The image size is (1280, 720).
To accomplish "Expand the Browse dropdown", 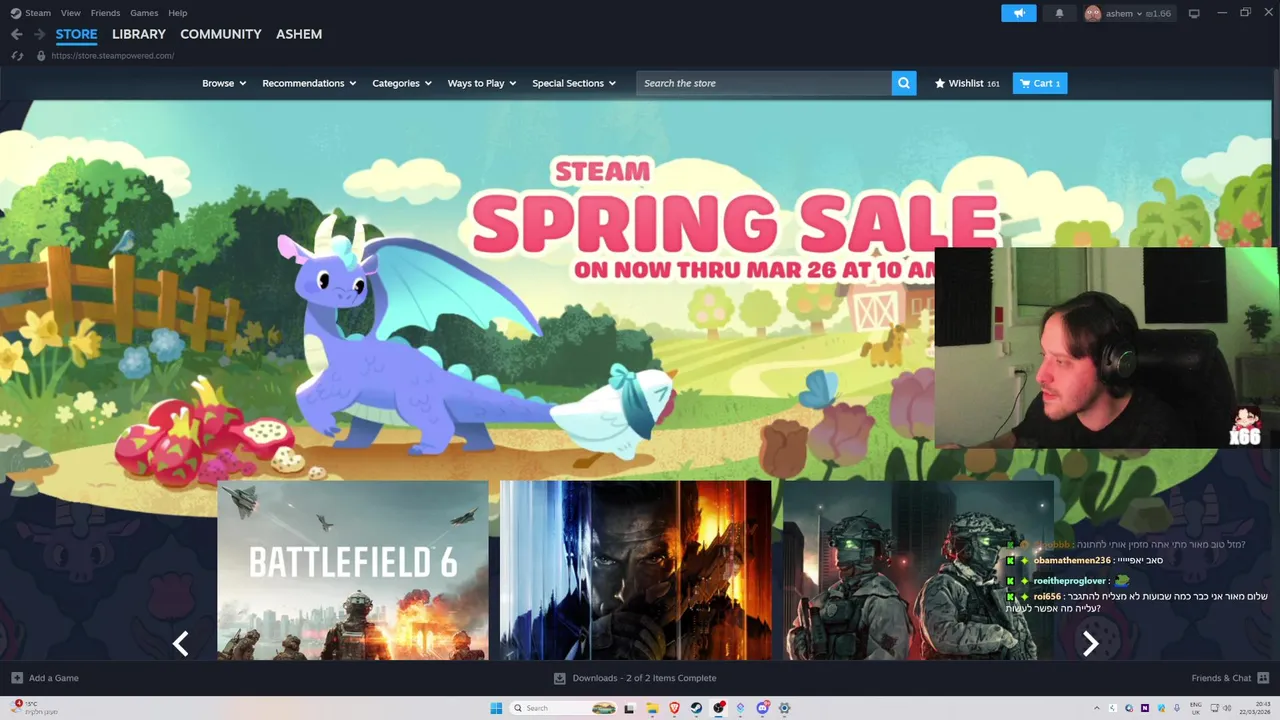I will click(x=224, y=83).
